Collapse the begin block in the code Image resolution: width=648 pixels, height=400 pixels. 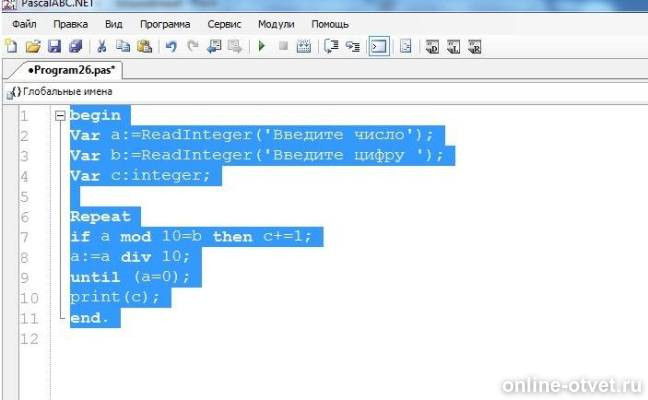pos(60,116)
